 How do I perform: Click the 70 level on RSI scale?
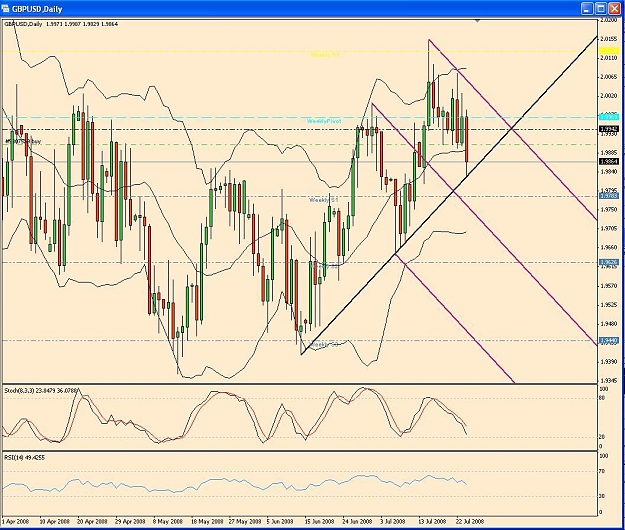(x=602, y=471)
